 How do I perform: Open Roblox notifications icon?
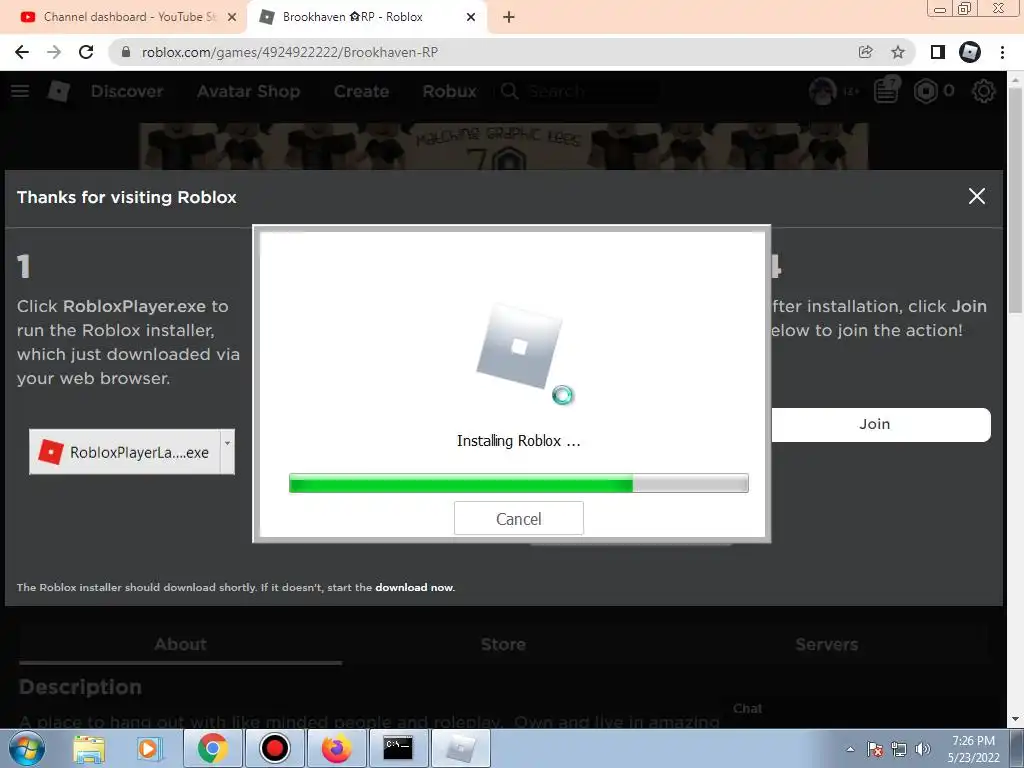(886, 90)
